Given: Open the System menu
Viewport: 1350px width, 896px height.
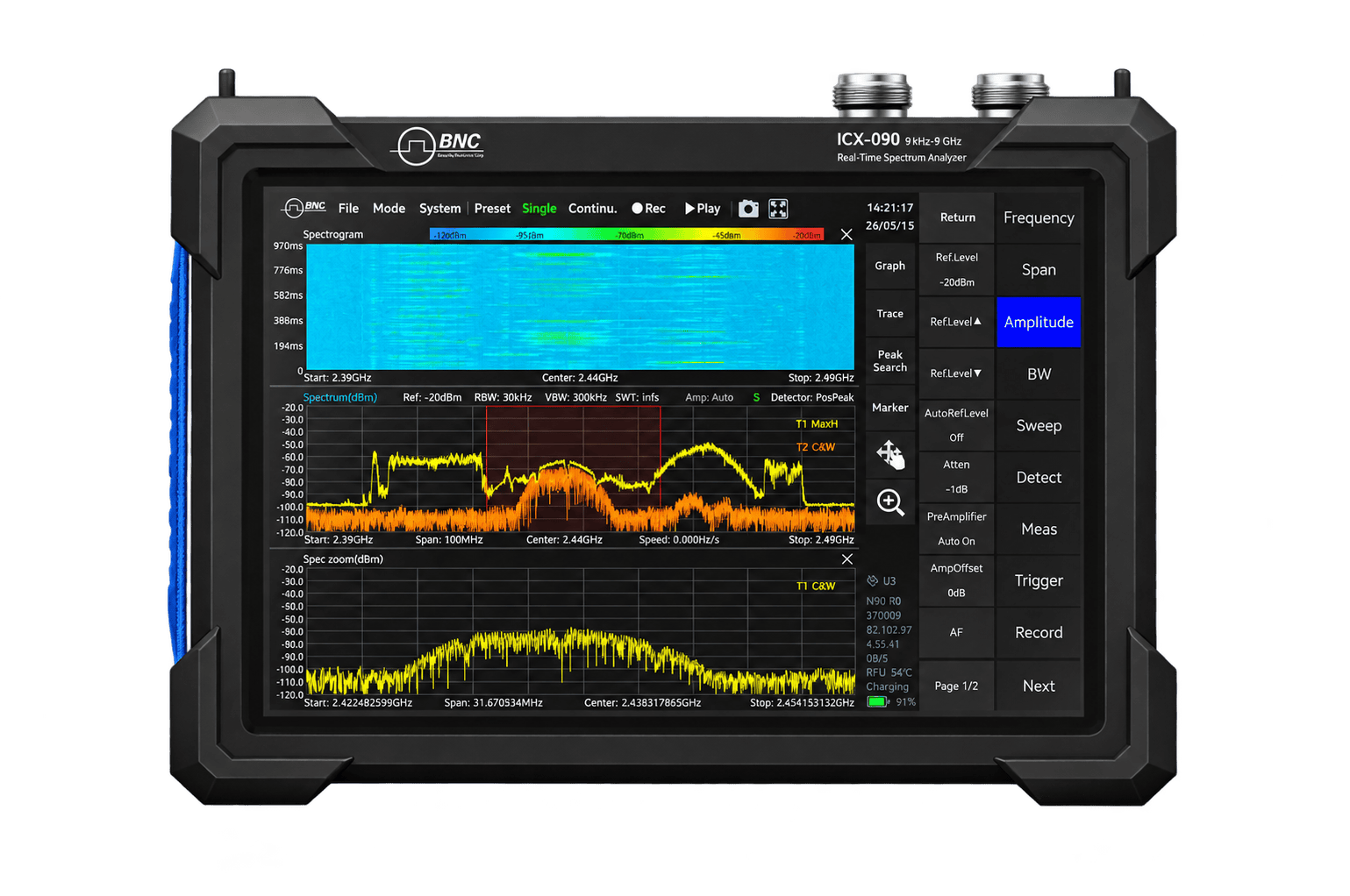Looking at the screenshot, I should coord(439,209).
